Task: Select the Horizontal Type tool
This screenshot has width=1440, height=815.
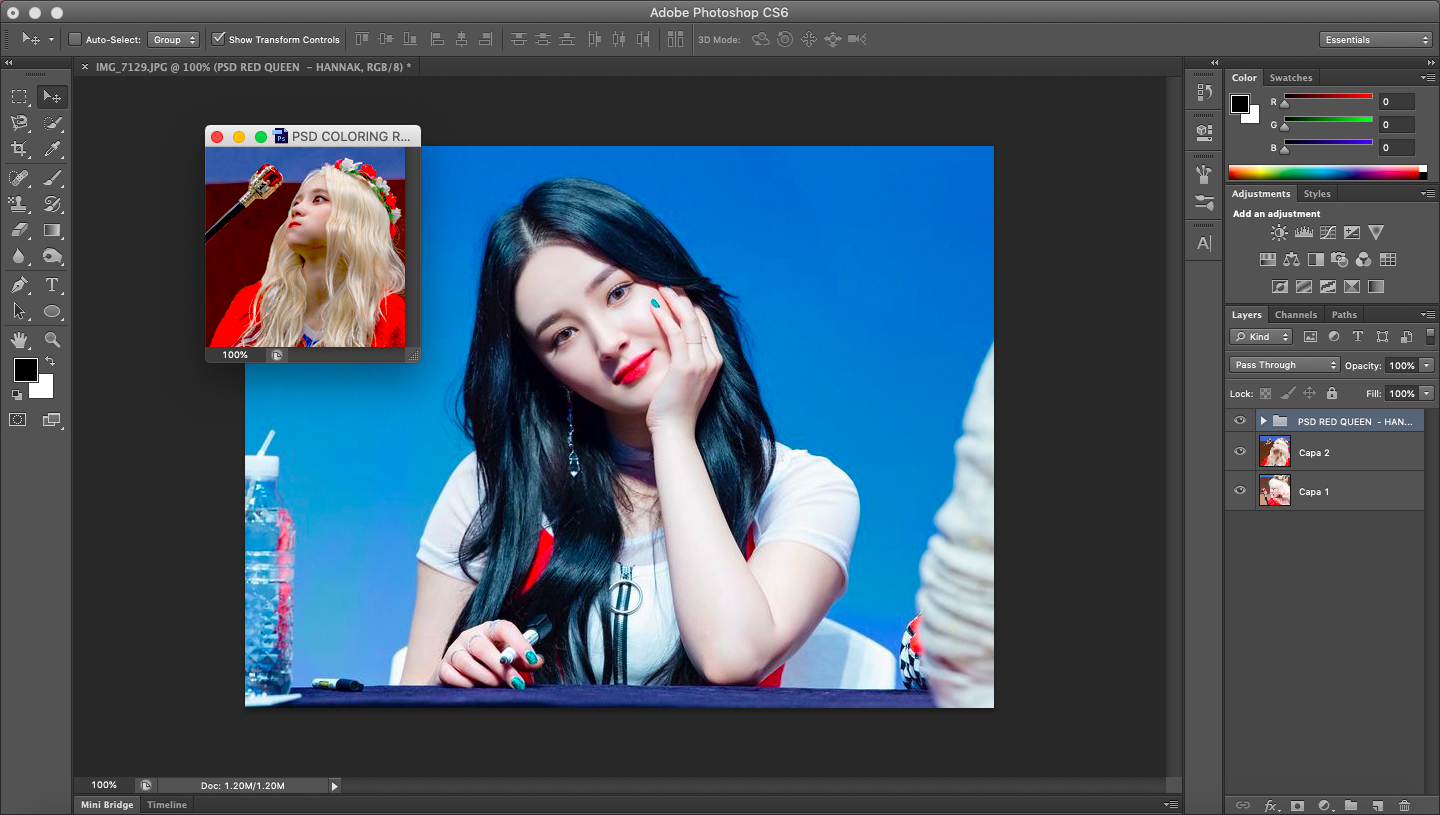Action: tap(52, 286)
